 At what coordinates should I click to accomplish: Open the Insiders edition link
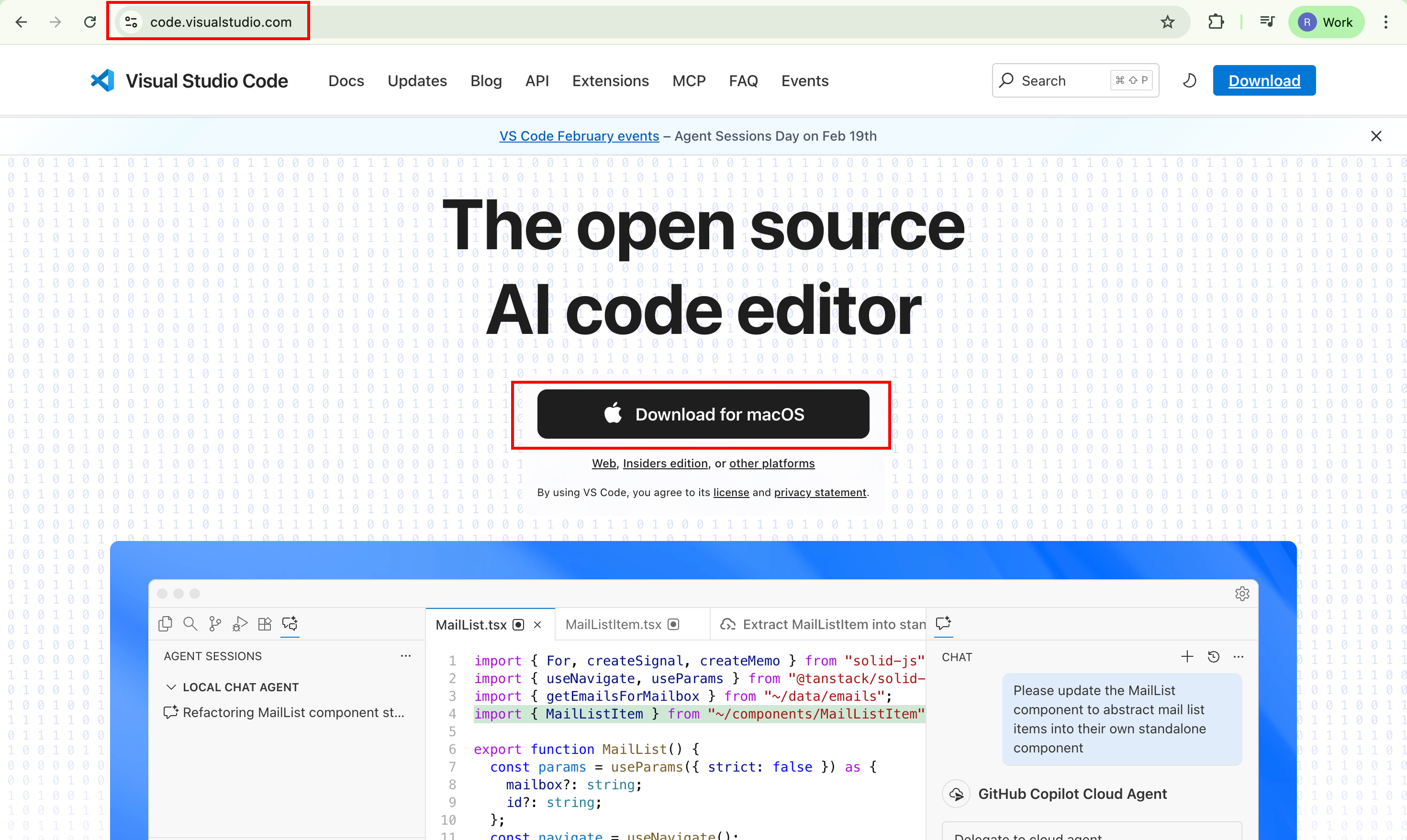tap(665, 463)
